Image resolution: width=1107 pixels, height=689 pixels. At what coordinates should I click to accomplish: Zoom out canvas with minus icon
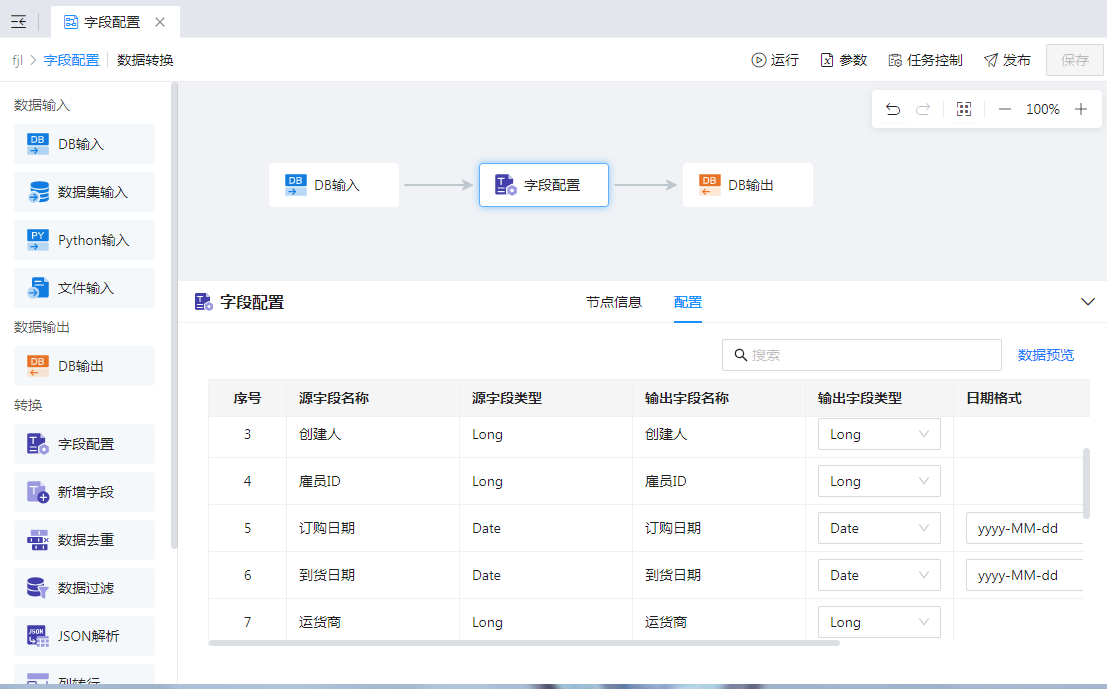(1005, 109)
